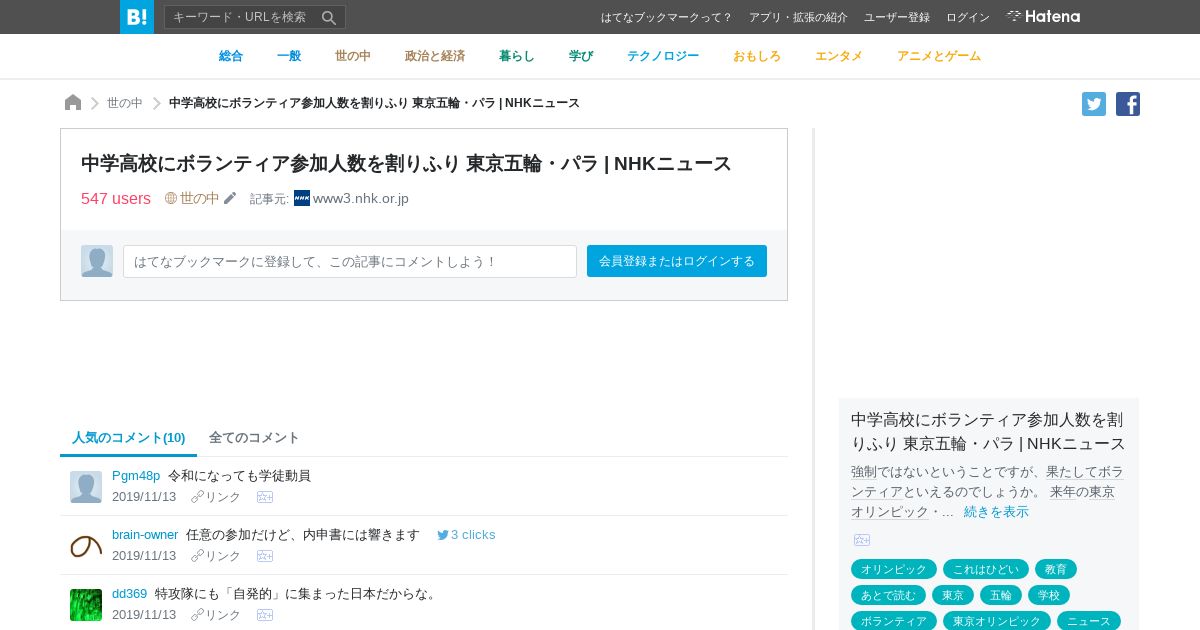Select アニメとゲーム category tab
This screenshot has width=1200, height=630.
pos(939,56)
